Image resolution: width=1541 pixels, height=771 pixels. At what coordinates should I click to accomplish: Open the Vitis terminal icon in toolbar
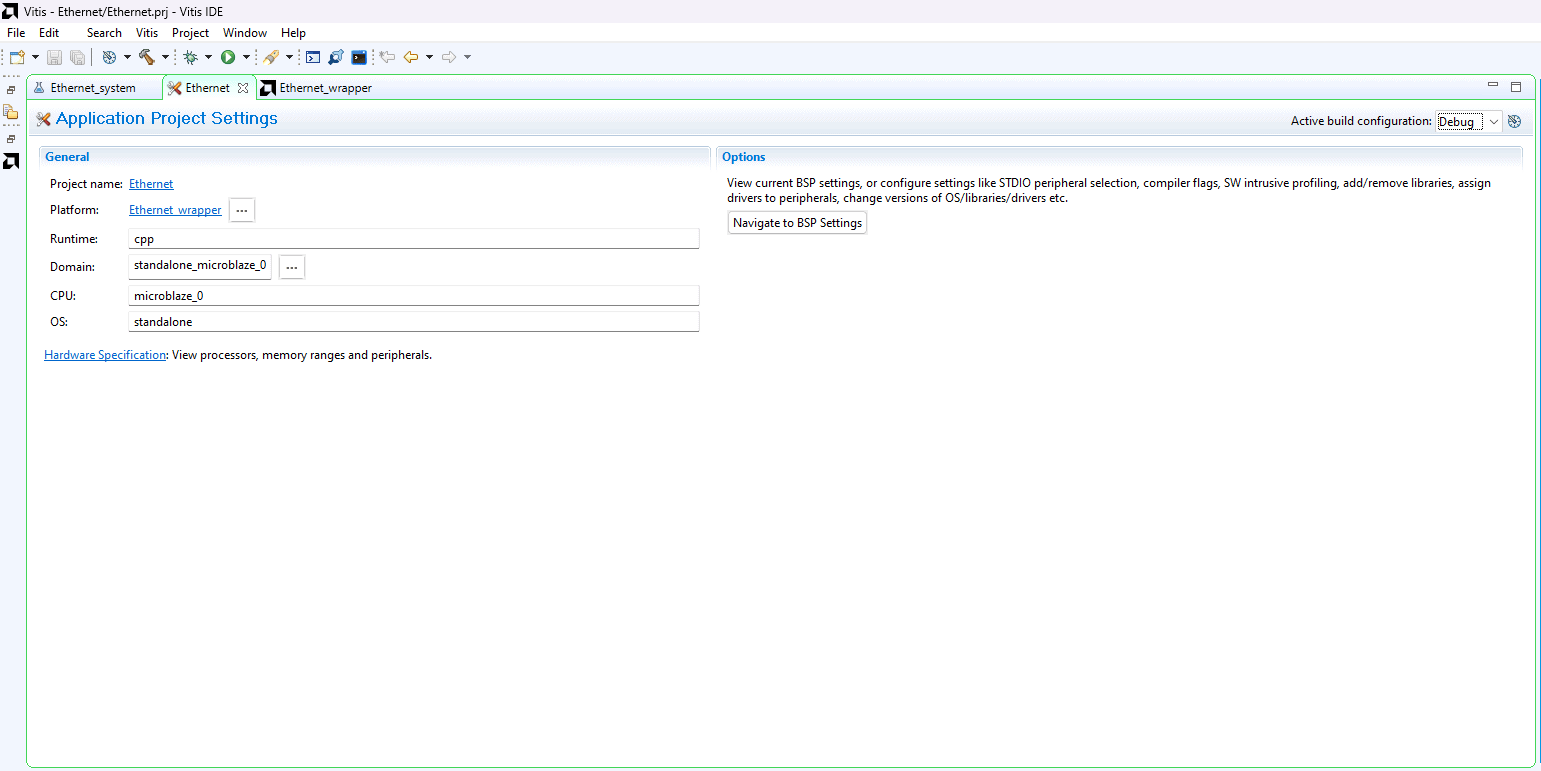coord(359,57)
